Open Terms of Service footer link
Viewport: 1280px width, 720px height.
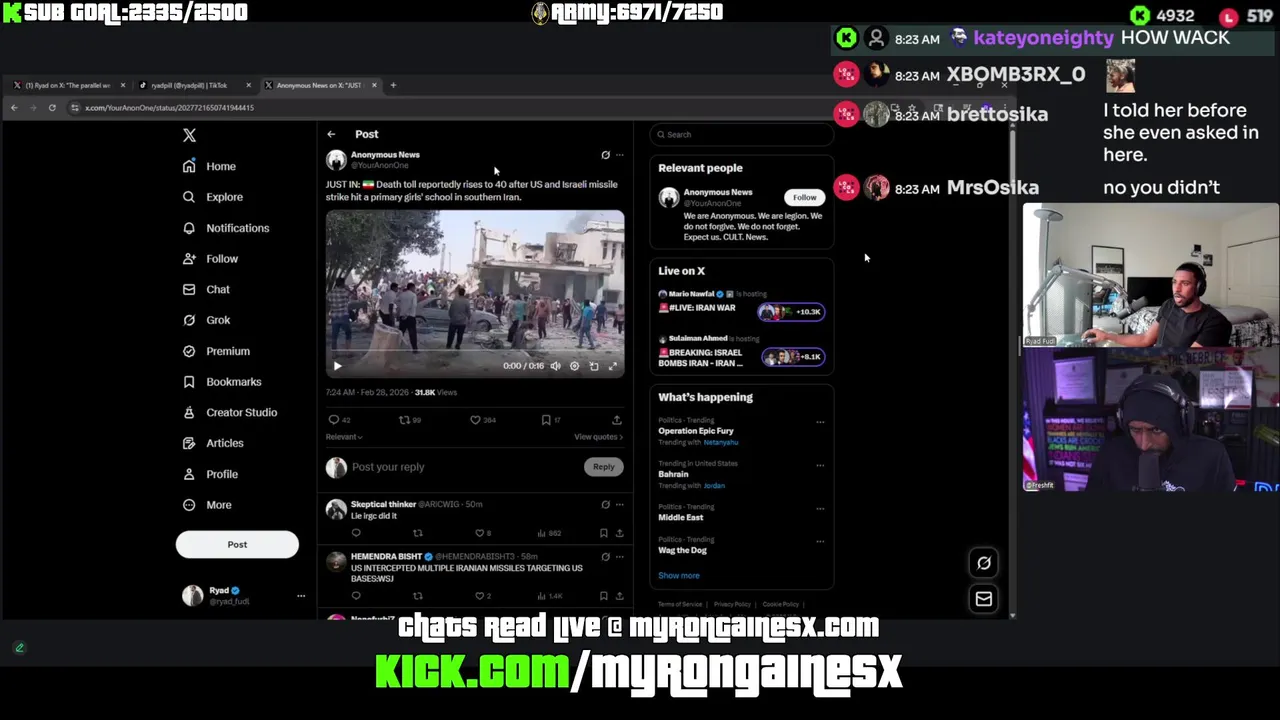point(680,604)
